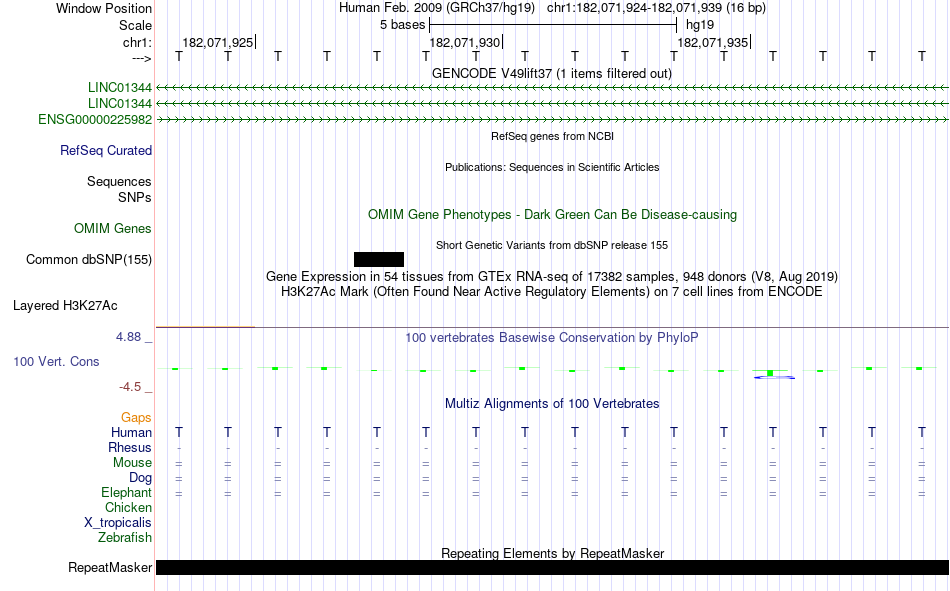Image resolution: width=950 pixels, height=591 pixels.
Task: Select the Mouse alignment row label
Action: [x=132, y=462]
